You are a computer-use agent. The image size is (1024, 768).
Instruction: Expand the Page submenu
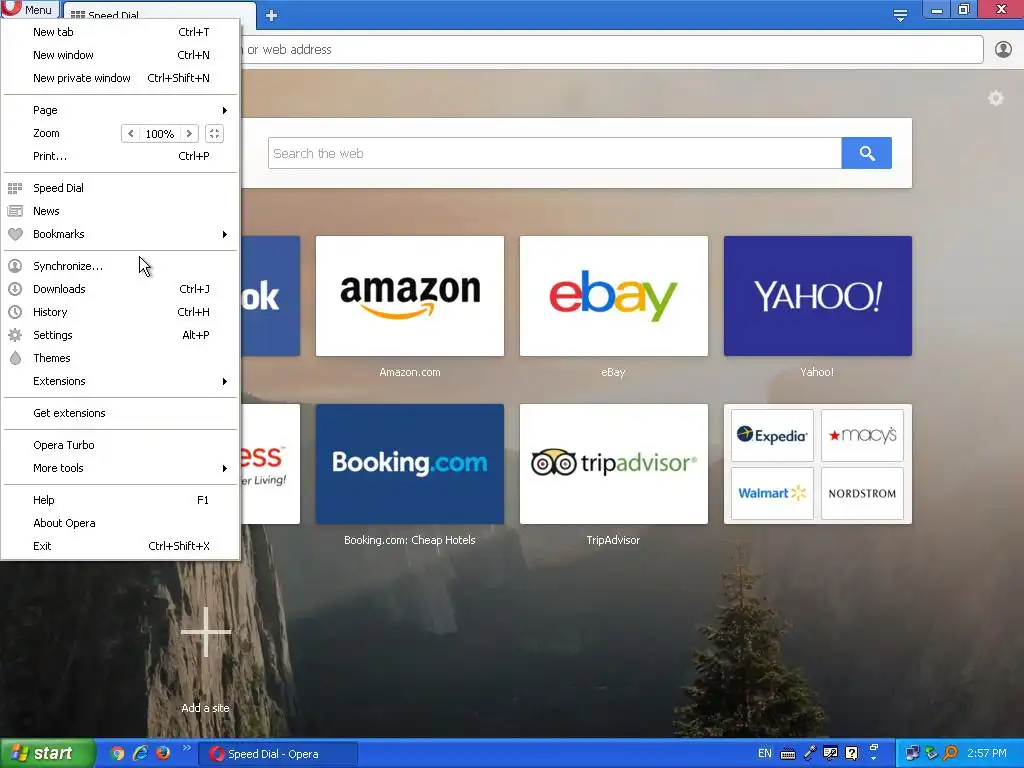121,110
